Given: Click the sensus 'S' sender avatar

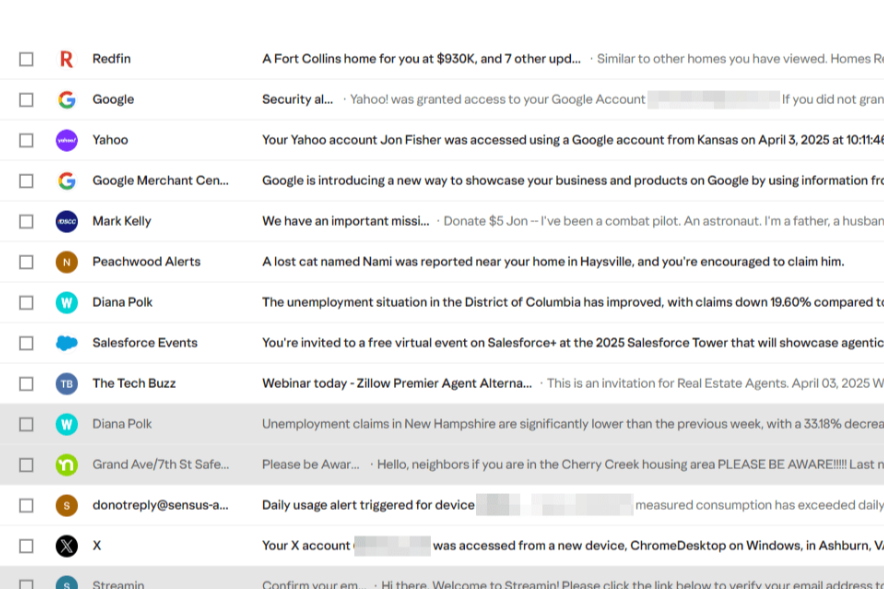Looking at the screenshot, I should (67, 505).
